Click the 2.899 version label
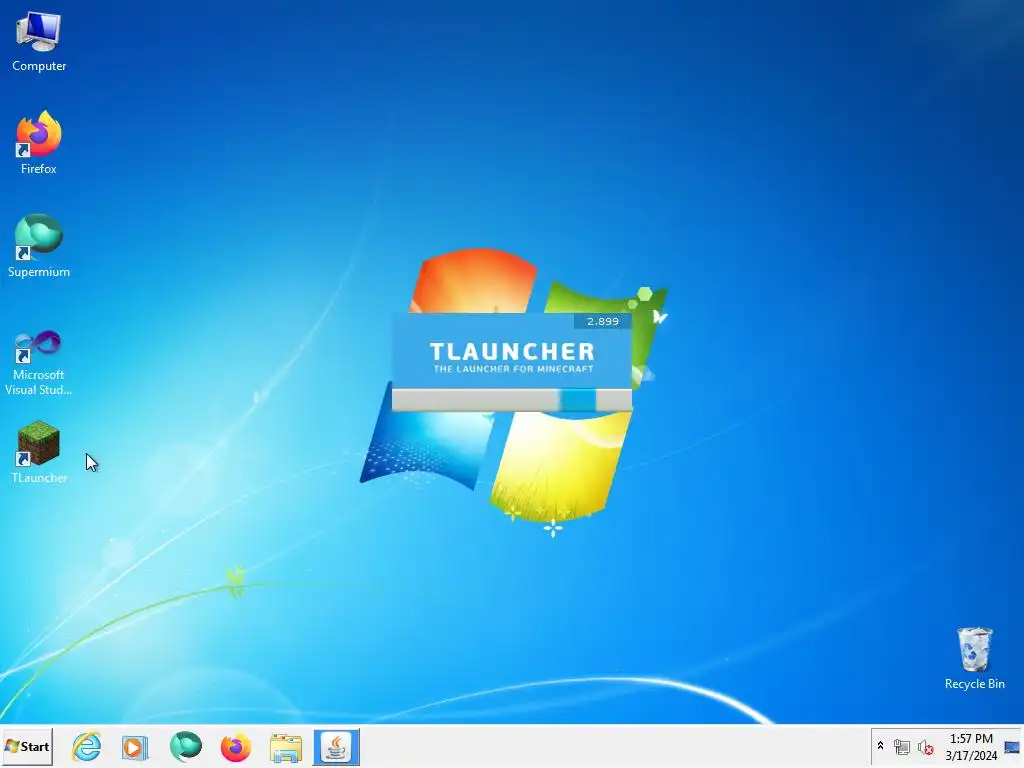Screen dimensions: 1024x768 [x=602, y=321]
